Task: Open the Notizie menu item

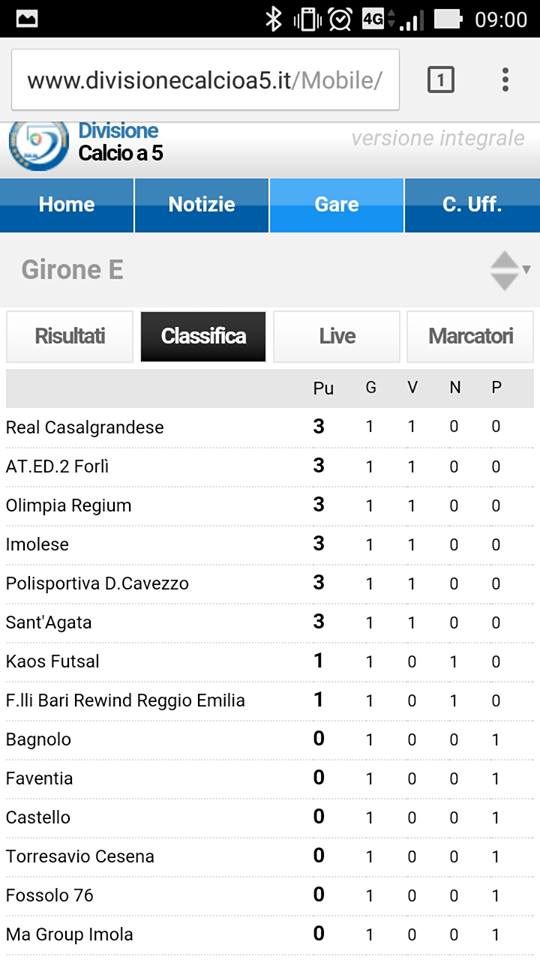Action: [201, 205]
